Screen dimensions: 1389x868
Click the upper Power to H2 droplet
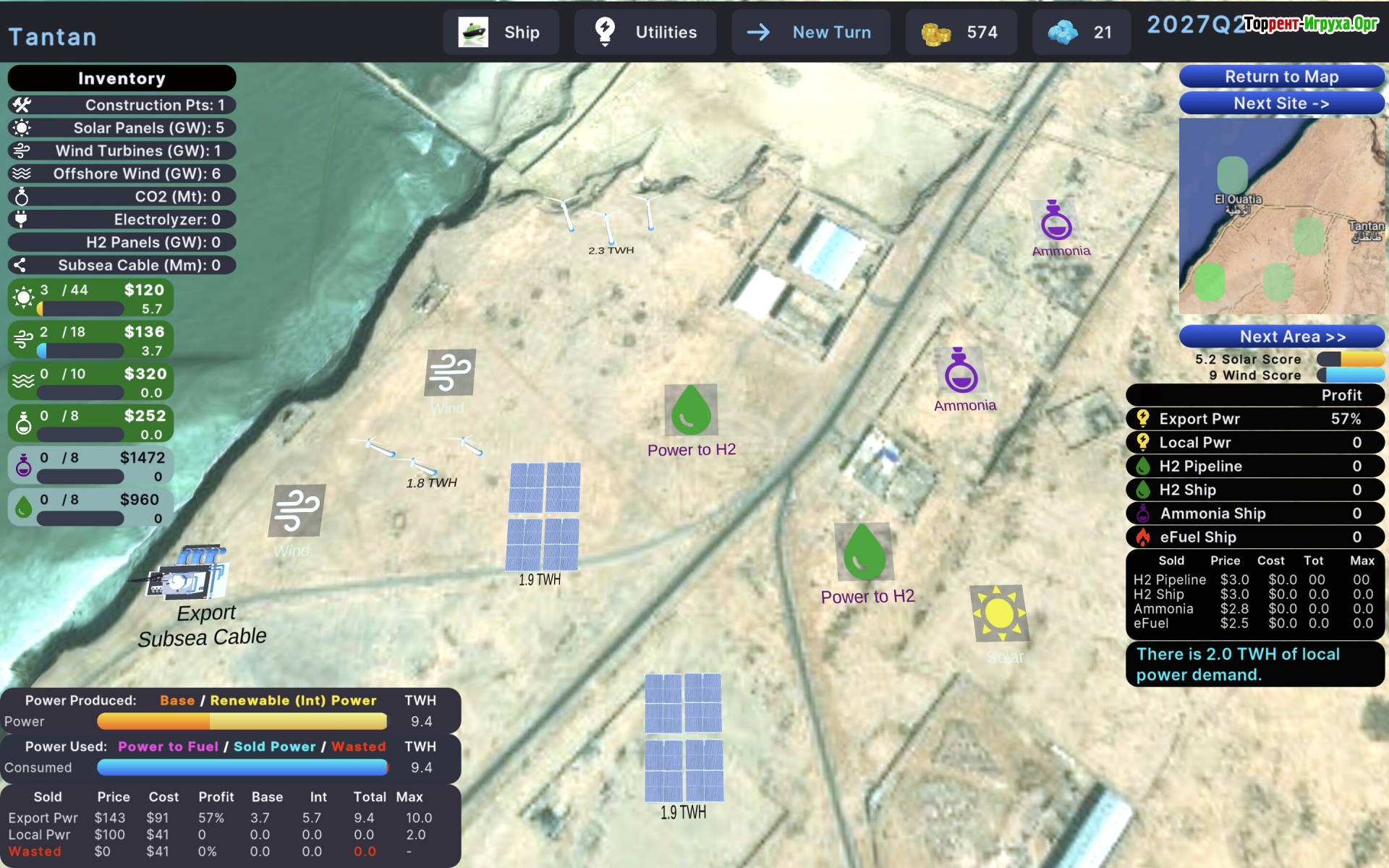[x=691, y=410]
